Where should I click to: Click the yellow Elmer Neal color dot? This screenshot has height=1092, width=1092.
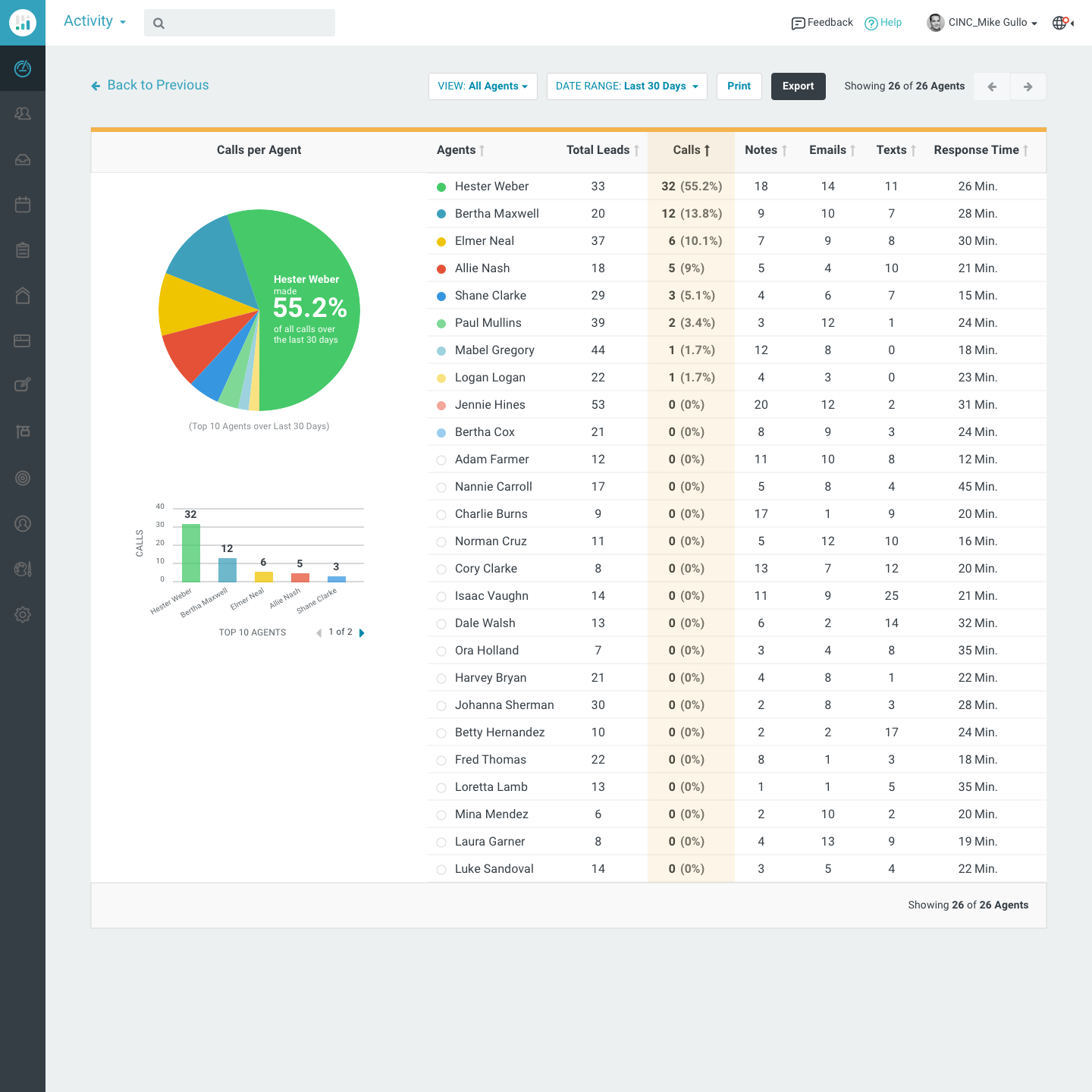click(x=441, y=242)
